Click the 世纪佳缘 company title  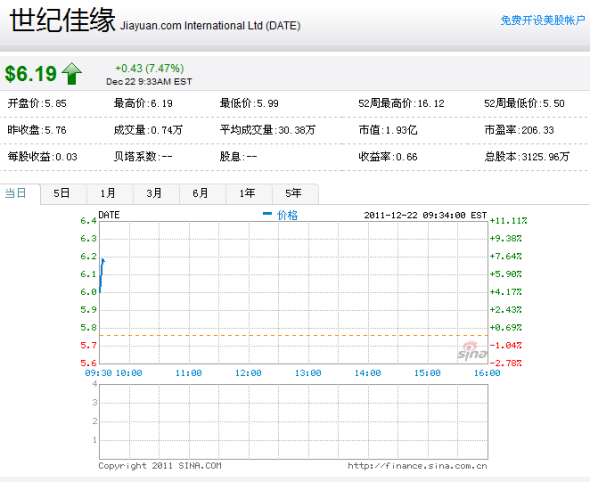pos(62,20)
